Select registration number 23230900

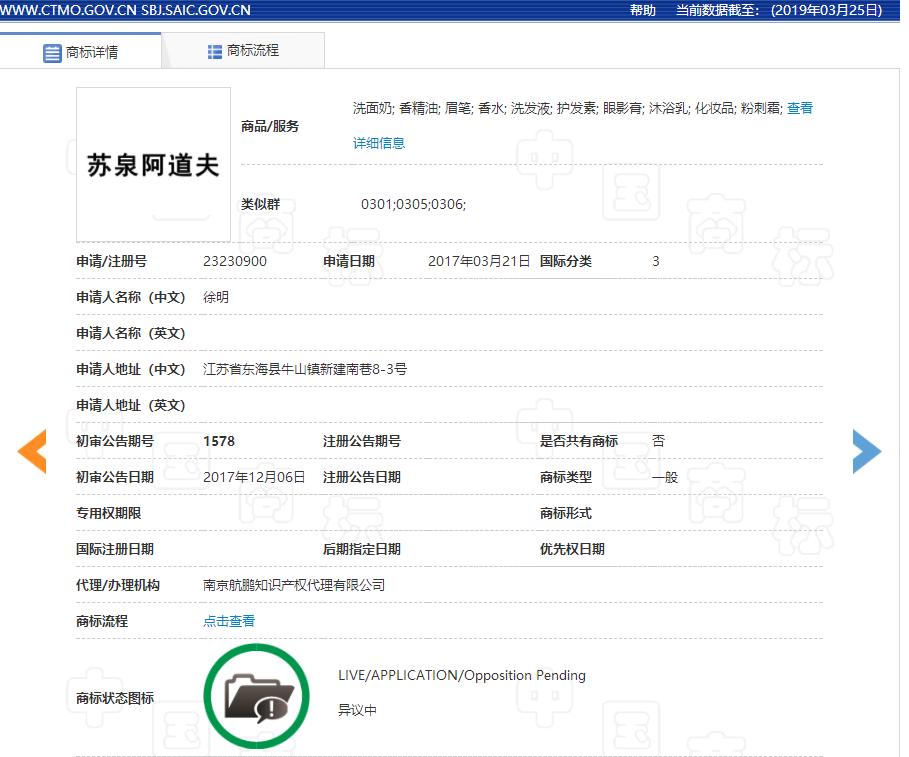(x=235, y=261)
